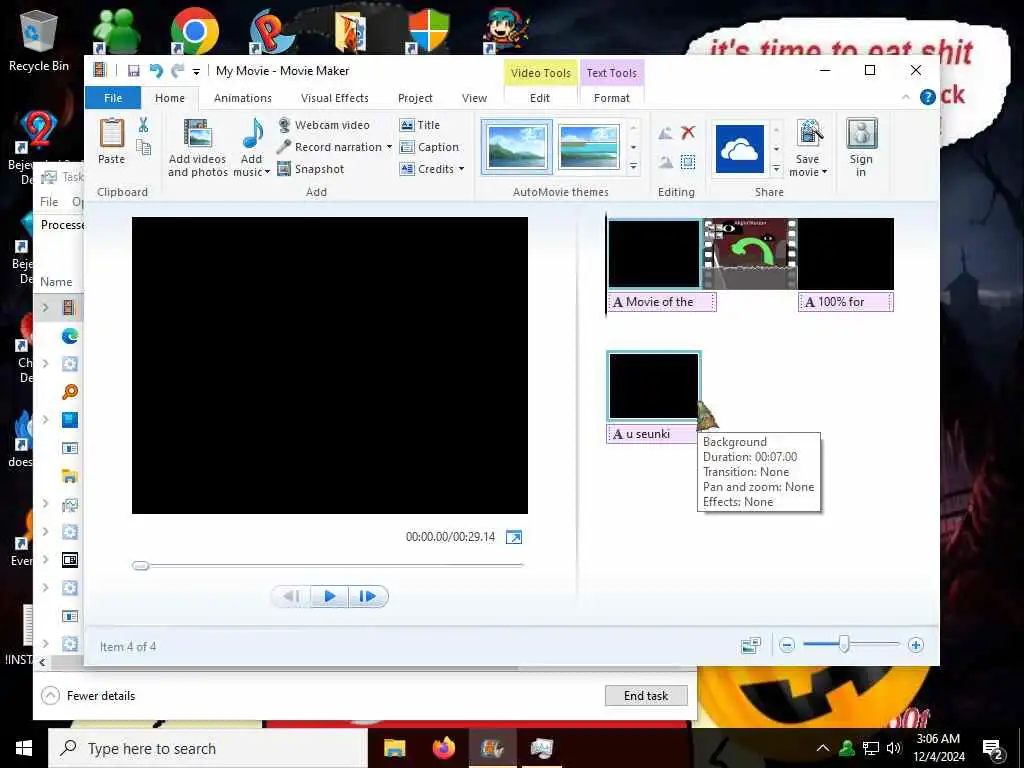This screenshot has height=768, width=1024.
Task: Click Add videos and photos
Action: pos(197,148)
